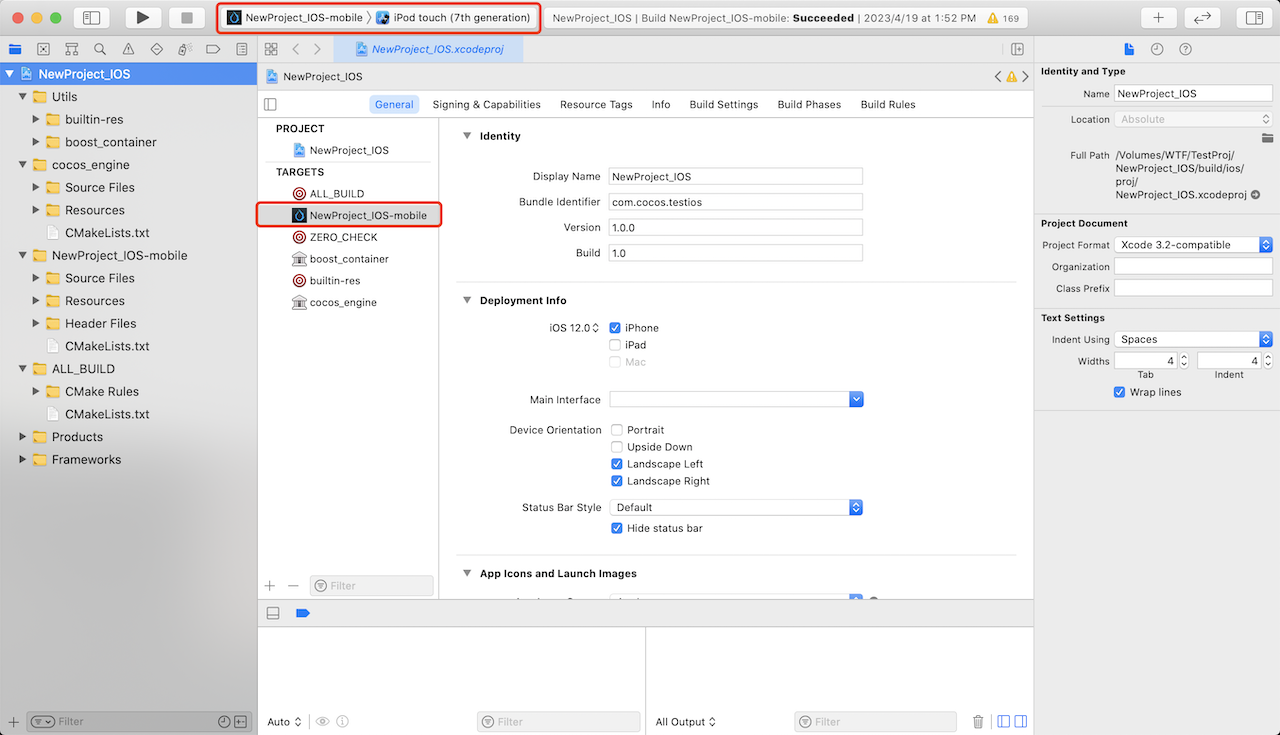Enable Upside Down orientation

617,447
